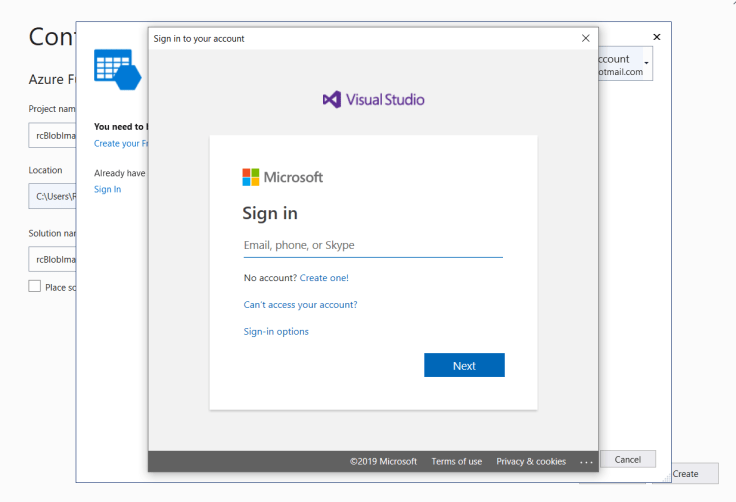Image resolution: width=736 pixels, height=502 pixels.
Task: Open Privacy & cookies in footer
Action: [x=531, y=462]
